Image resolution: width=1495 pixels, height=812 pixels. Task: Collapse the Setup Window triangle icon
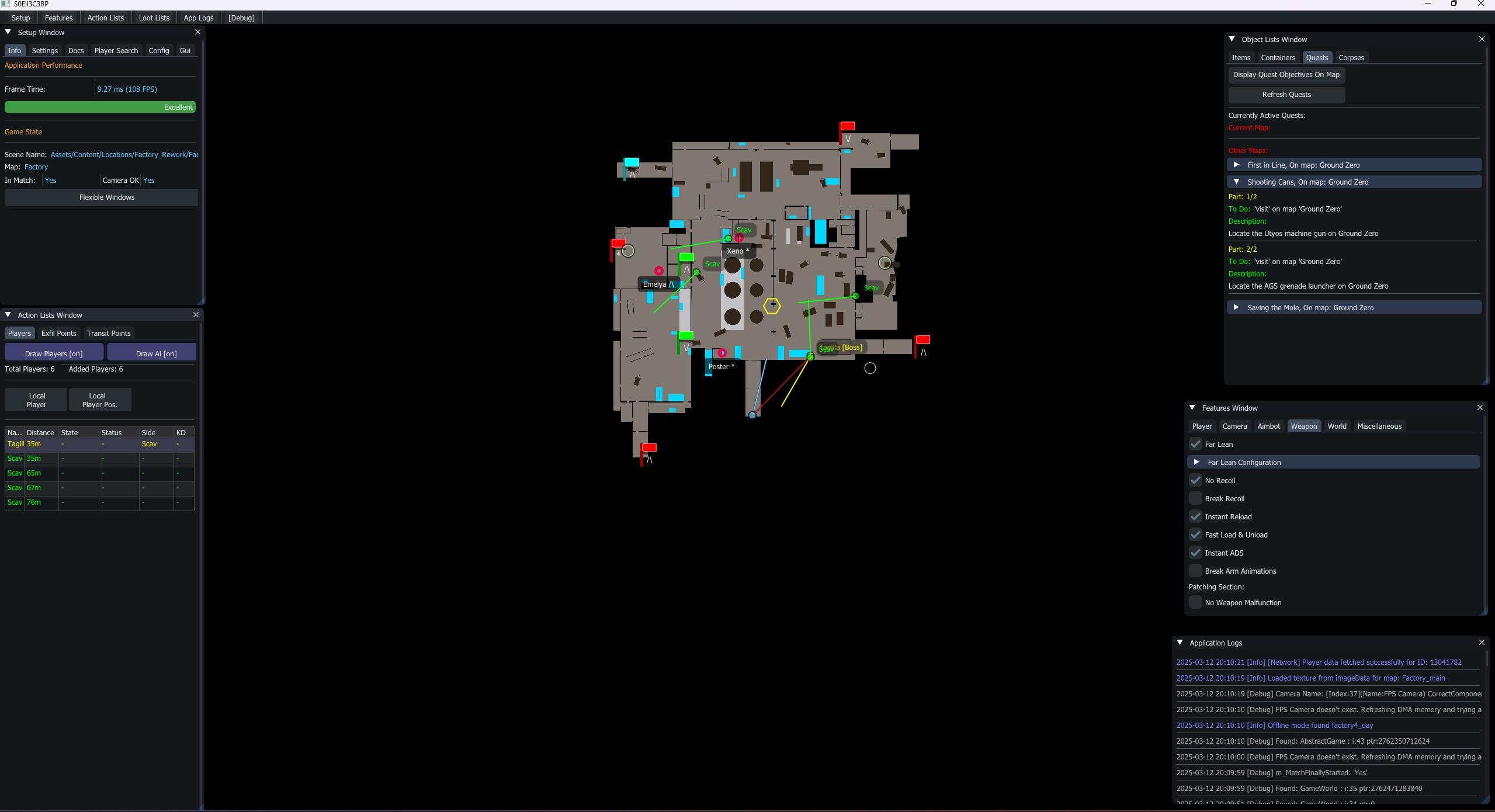[x=8, y=32]
